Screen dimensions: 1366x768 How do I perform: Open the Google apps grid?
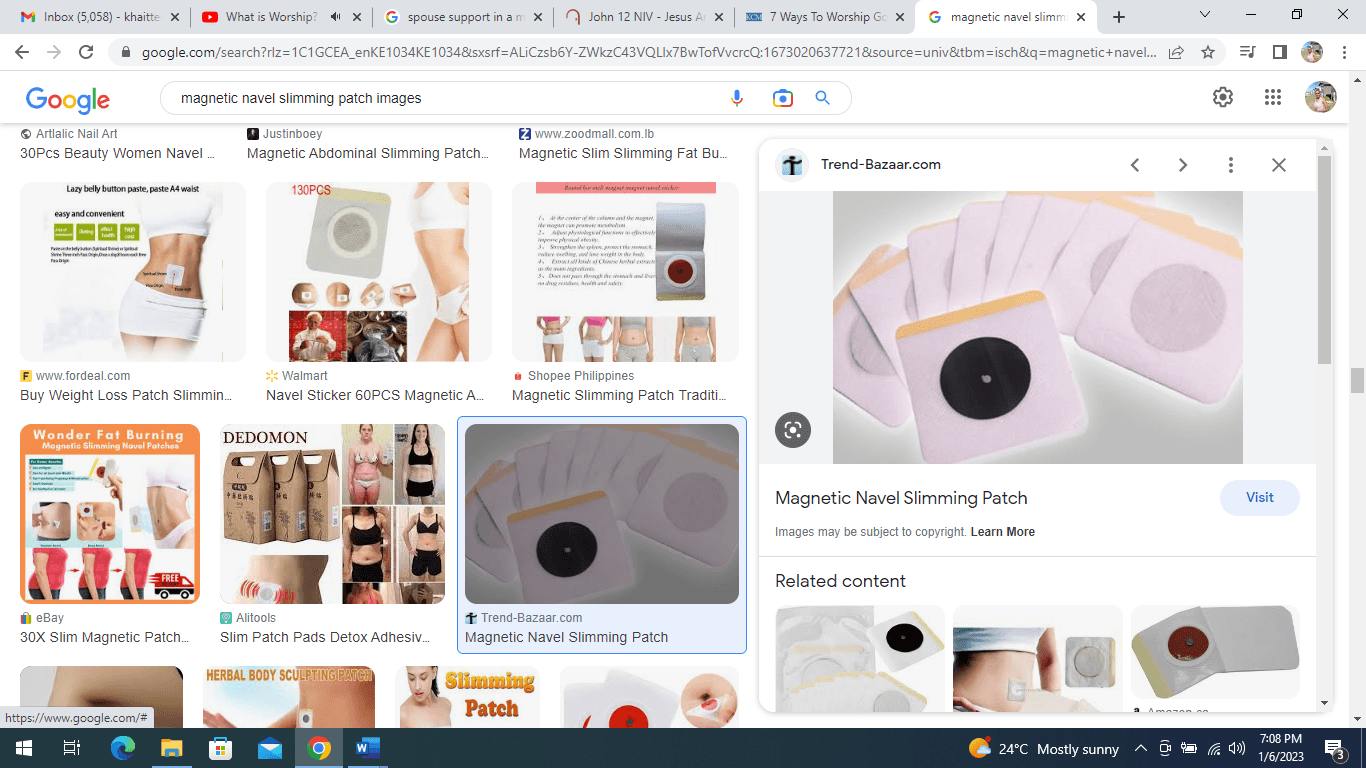(1272, 97)
